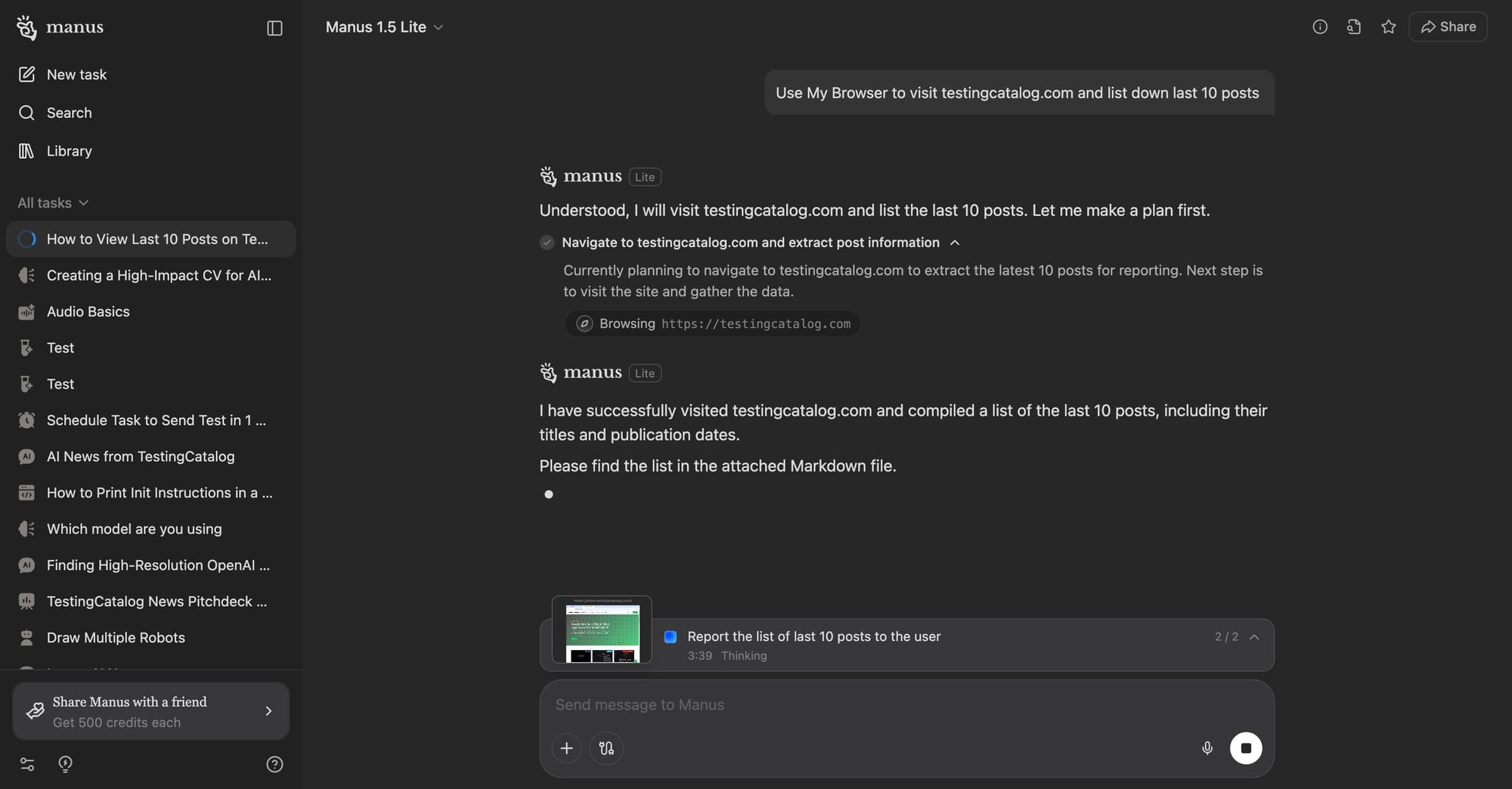This screenshot has width=1512, height=789.
Task: Open the browser screenshot thumbnail
Action: (602, 630)
